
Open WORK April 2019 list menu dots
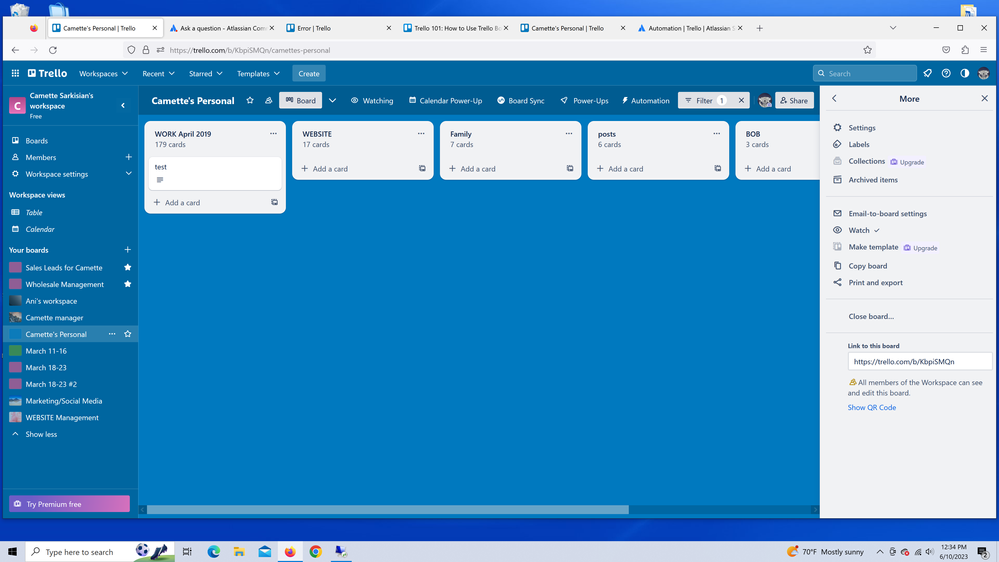point(273,134)
